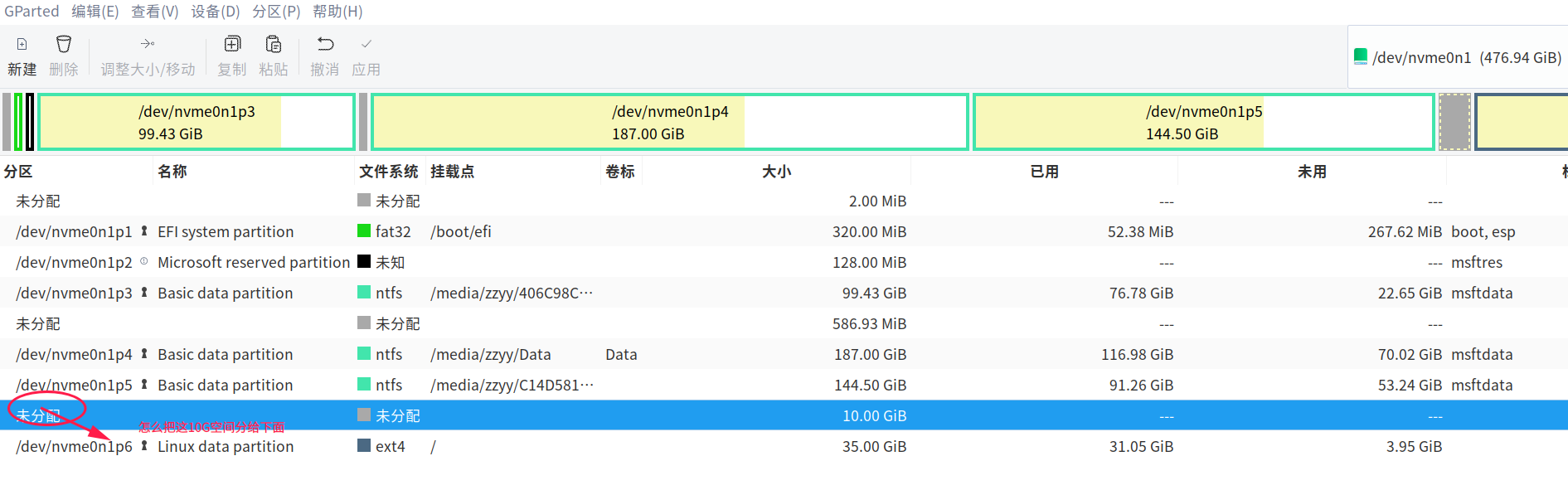
Task: Click the Copy partition icon
Action: (x=232, y=45)
